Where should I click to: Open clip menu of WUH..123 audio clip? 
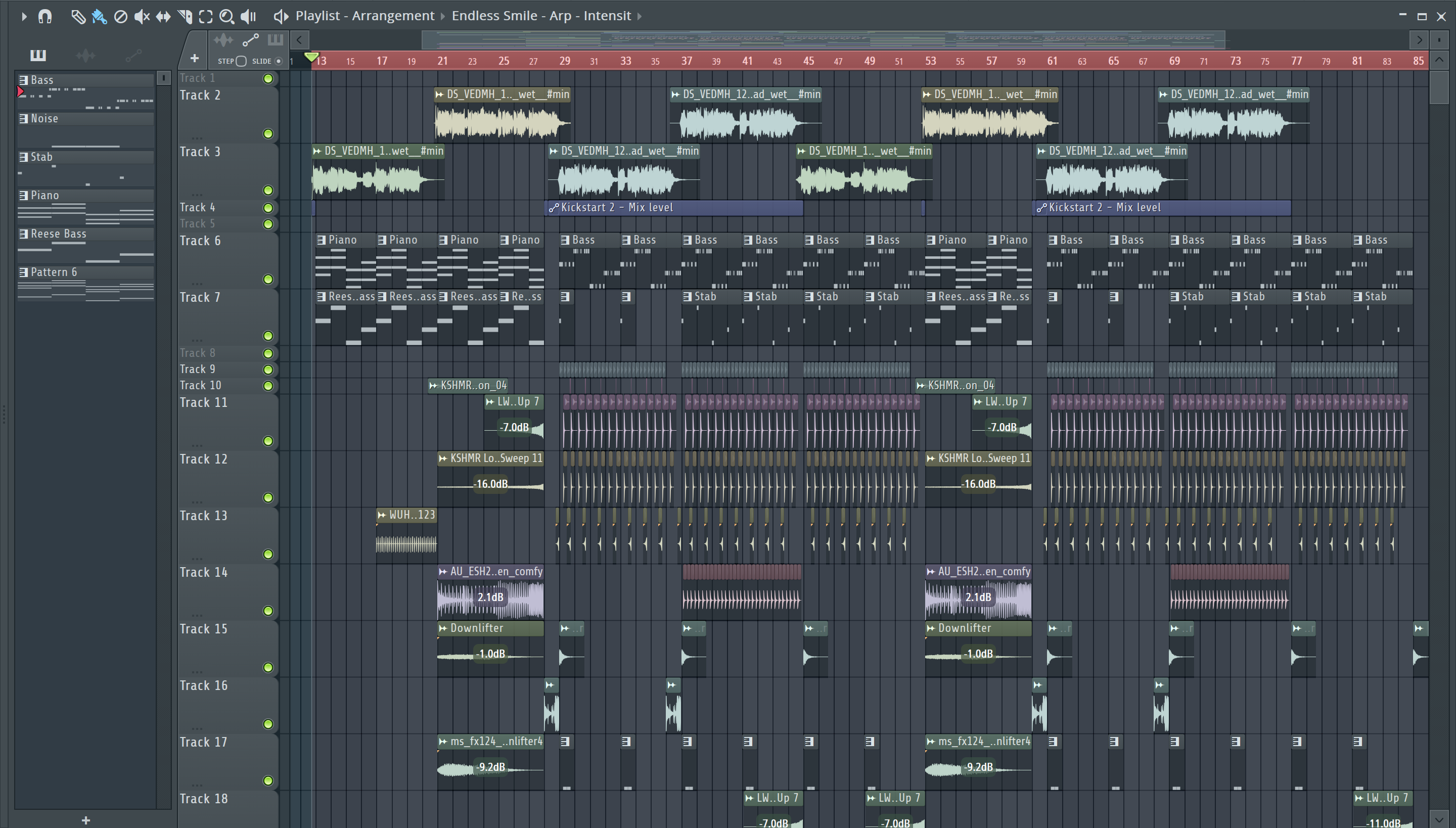(382, 515)
